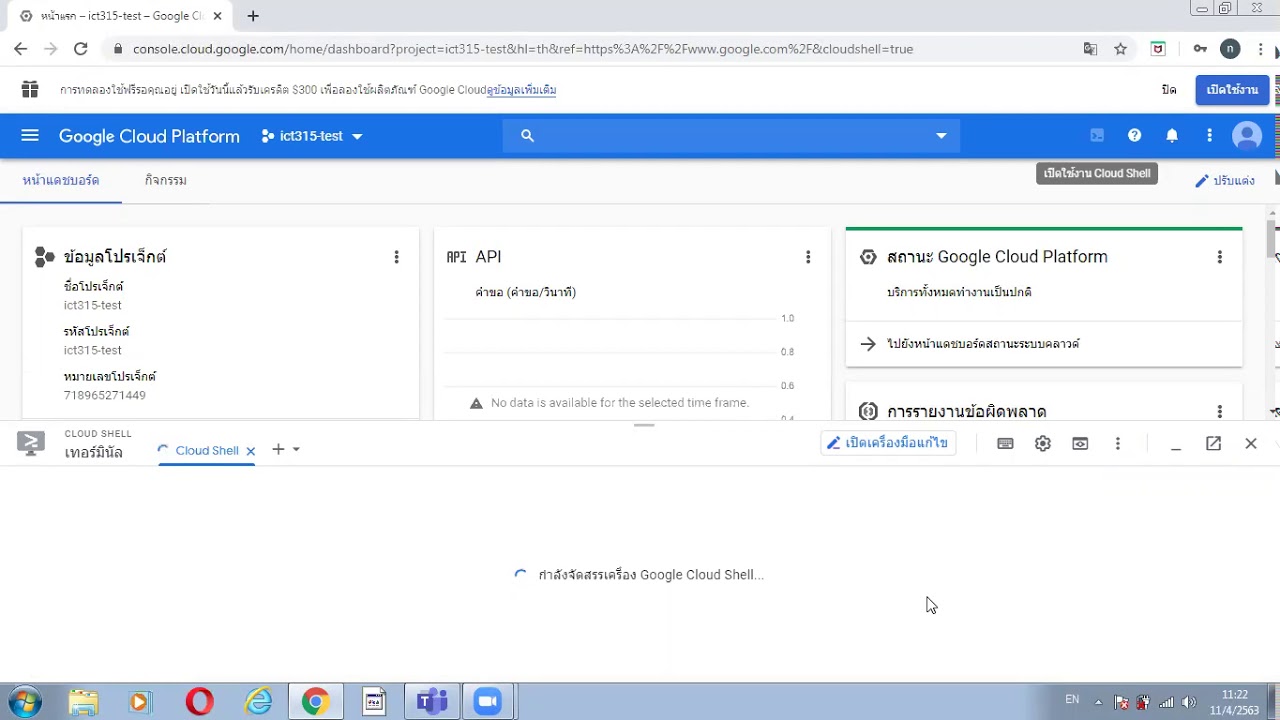Dismiss banner with ปิด button

click(x=1169, y=90)
